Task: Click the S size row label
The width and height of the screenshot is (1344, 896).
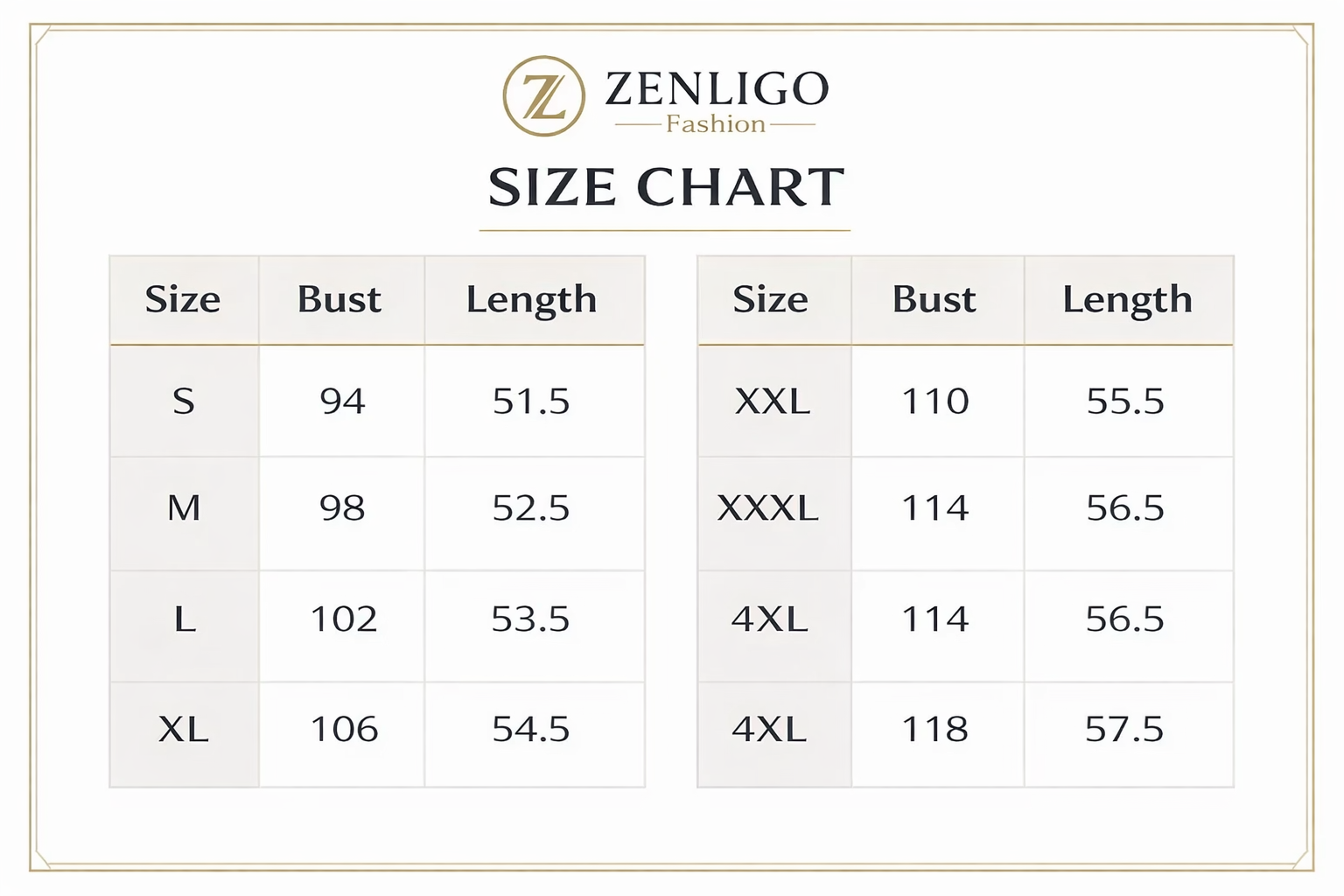Action: click(183, 402)
